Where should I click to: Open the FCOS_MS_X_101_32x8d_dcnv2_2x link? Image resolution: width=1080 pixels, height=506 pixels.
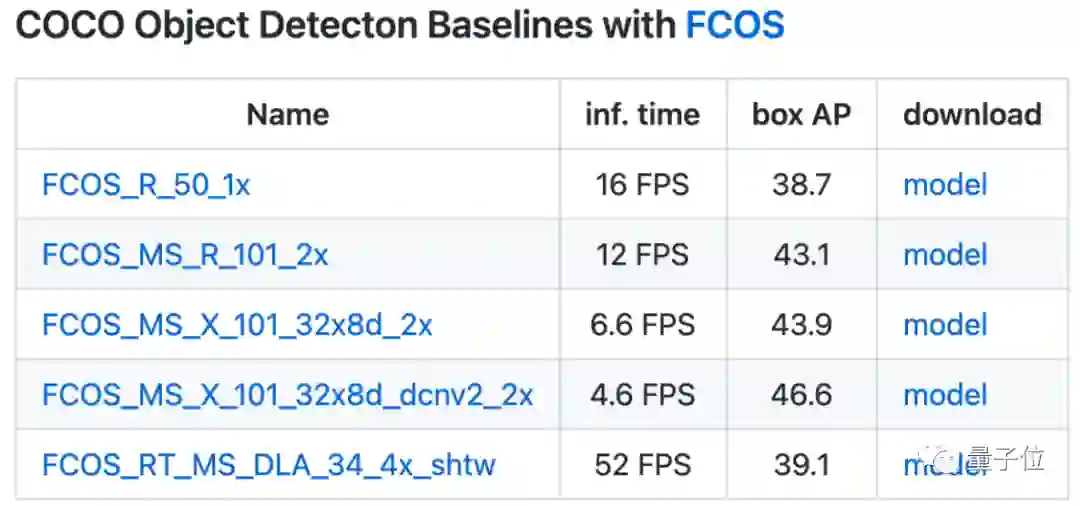[287, 395]
